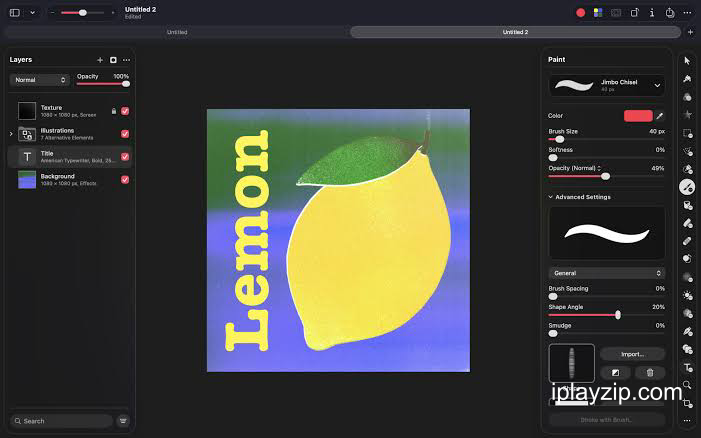
Task: Hide the Texture layer checkbox
Action: click(125, 111)
